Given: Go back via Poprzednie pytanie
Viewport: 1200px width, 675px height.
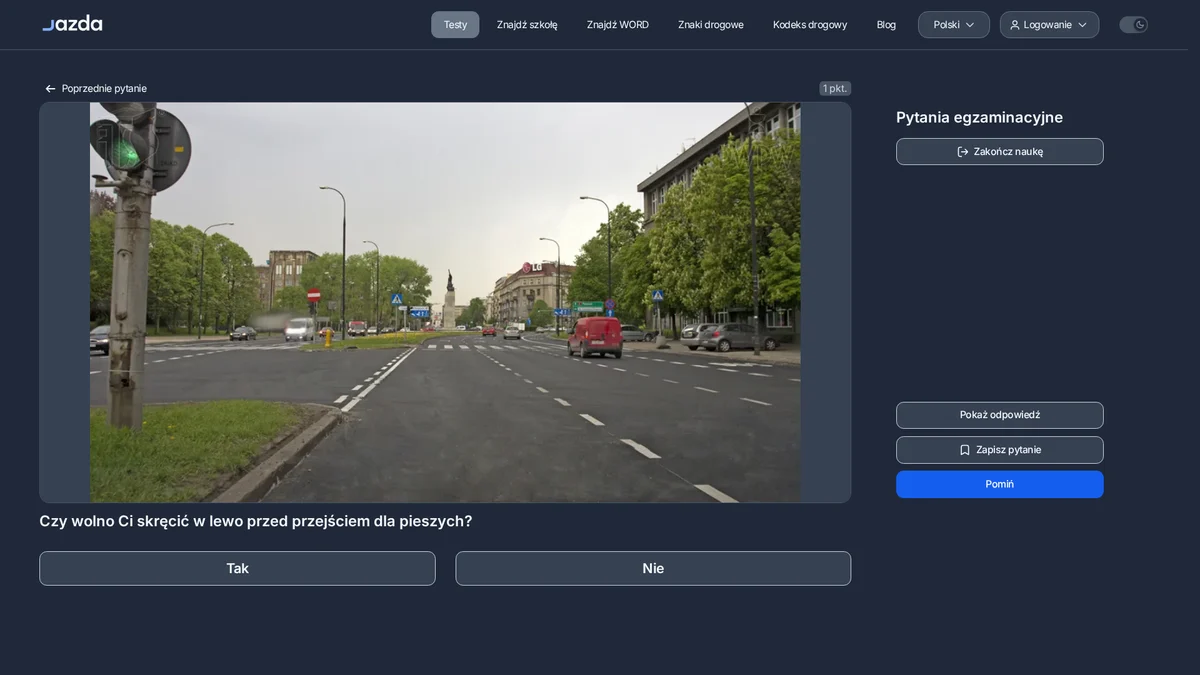Looking at the screenshot, I should point(96,89).
